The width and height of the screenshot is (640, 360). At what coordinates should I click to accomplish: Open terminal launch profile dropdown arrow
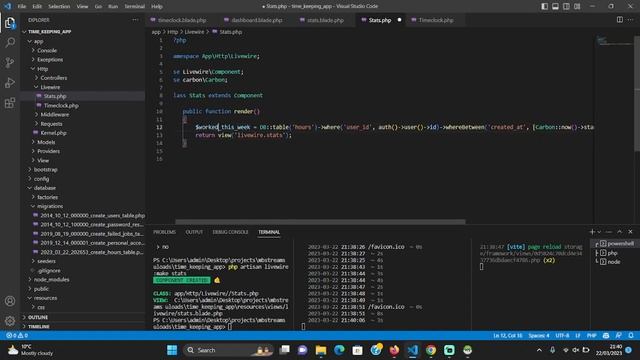(x=599, y=232)
